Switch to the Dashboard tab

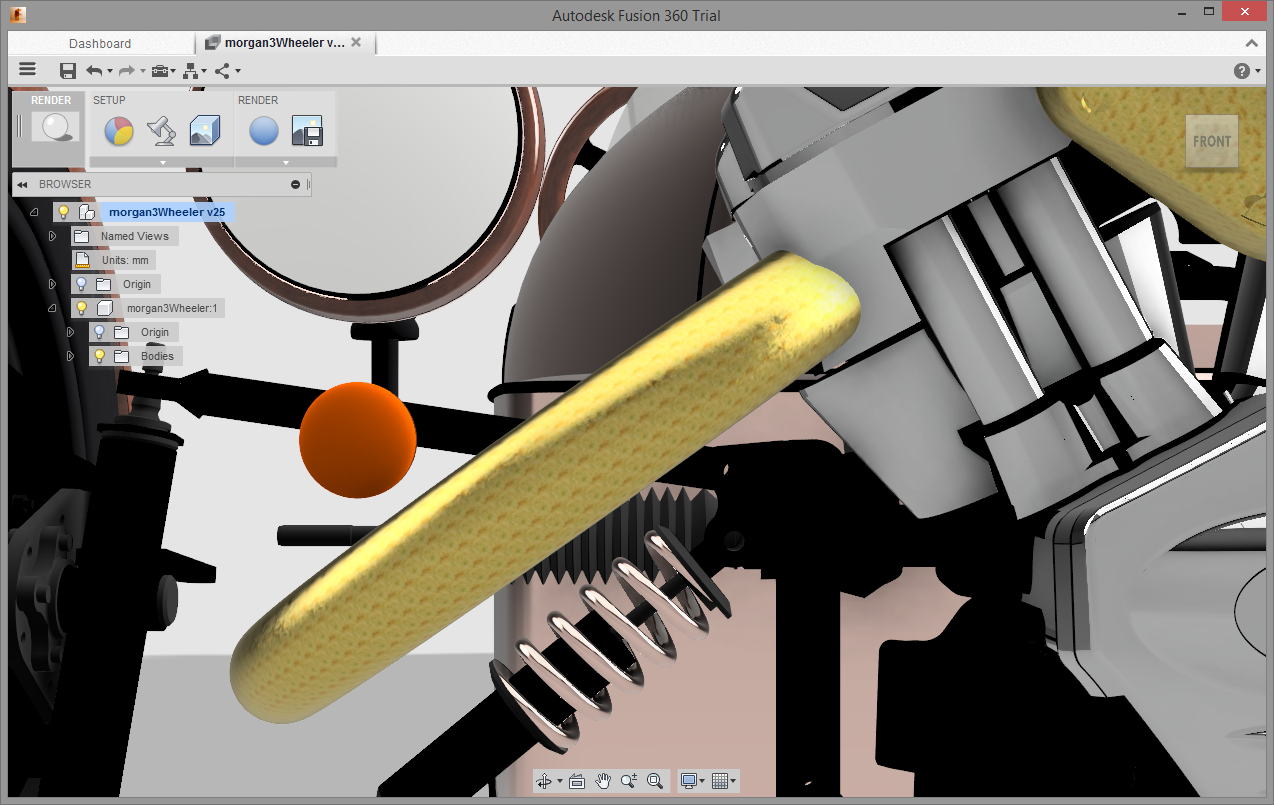click(x=100, y=43)
